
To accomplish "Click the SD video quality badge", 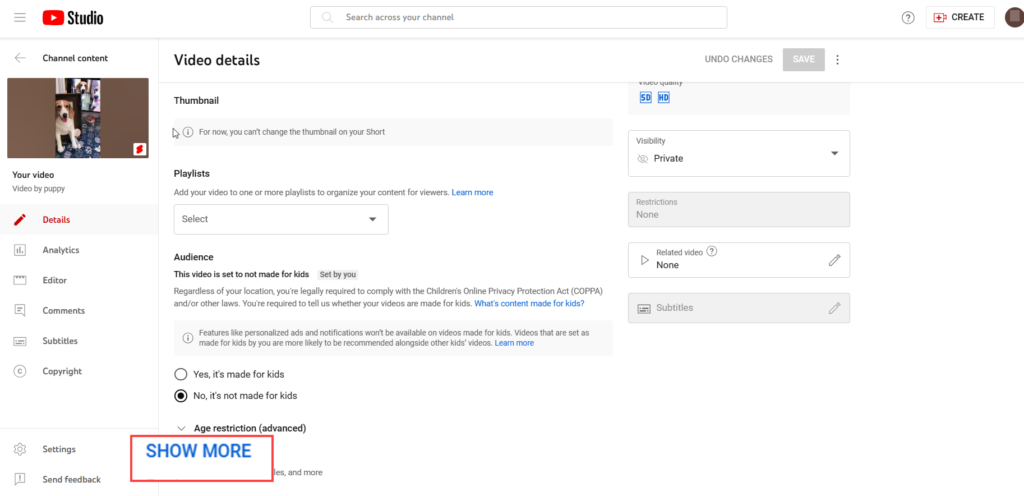I will 645,98.
